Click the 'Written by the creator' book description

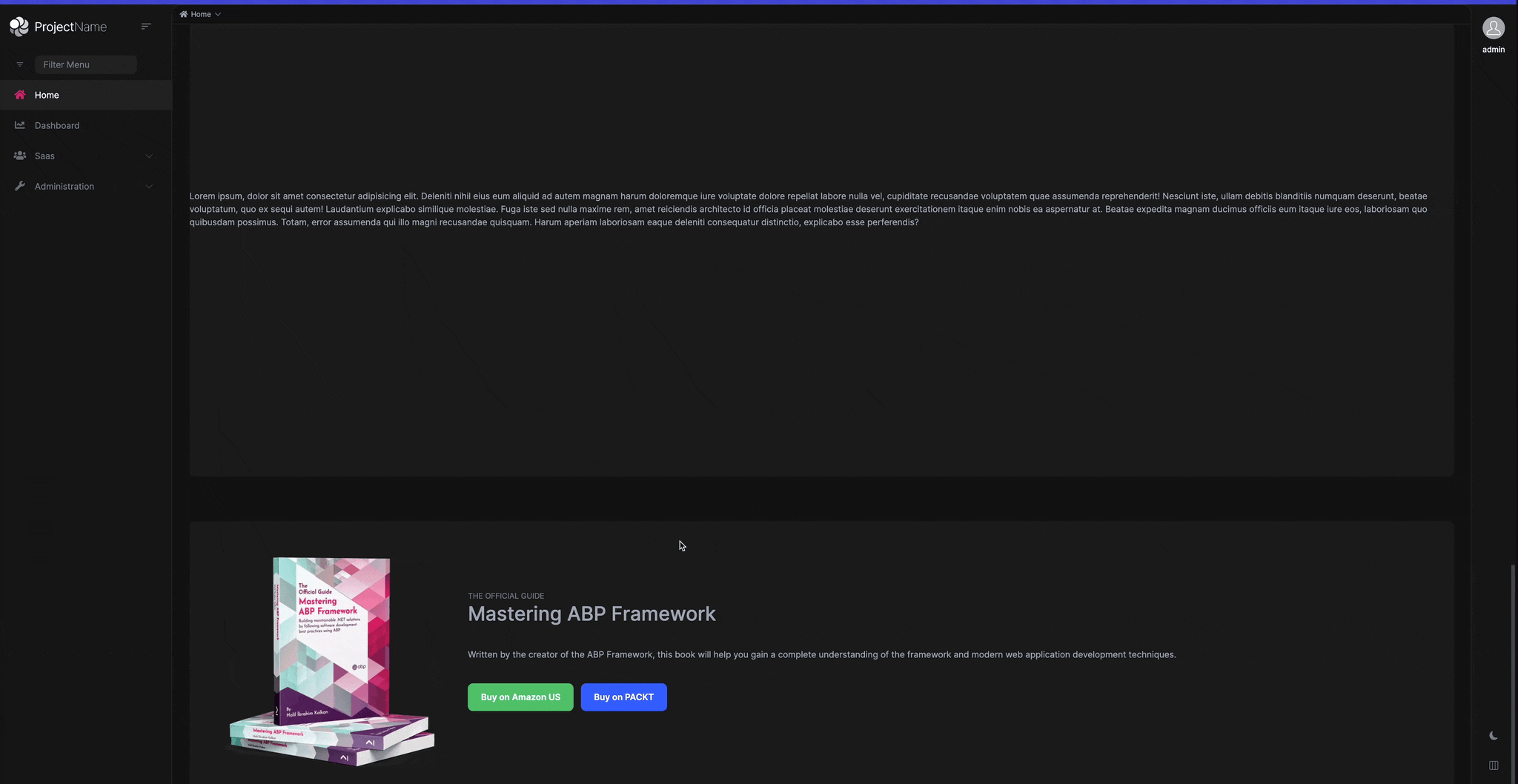[822, 654]
